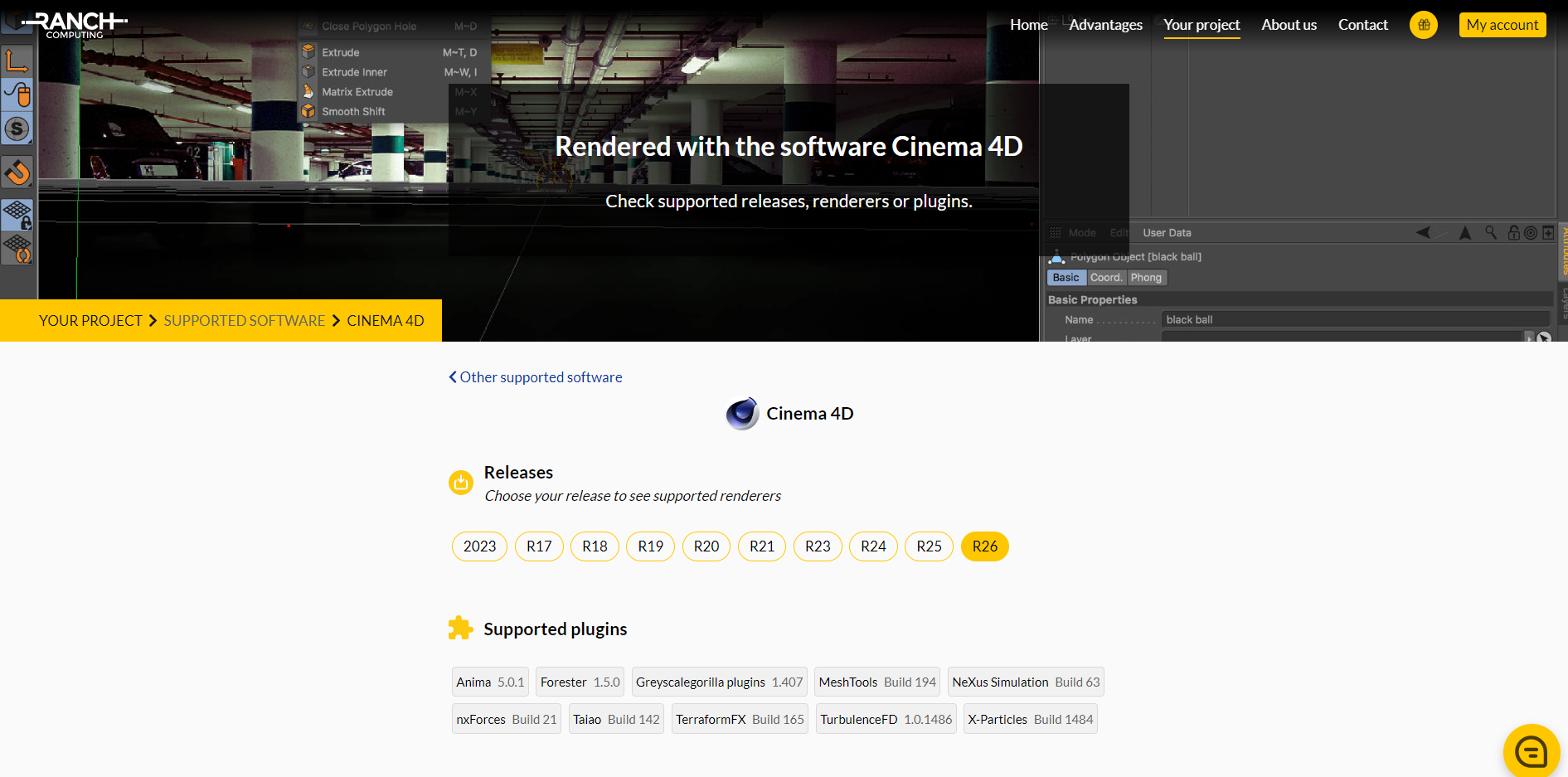
Task: Select release R21
Action: [762, 546]
